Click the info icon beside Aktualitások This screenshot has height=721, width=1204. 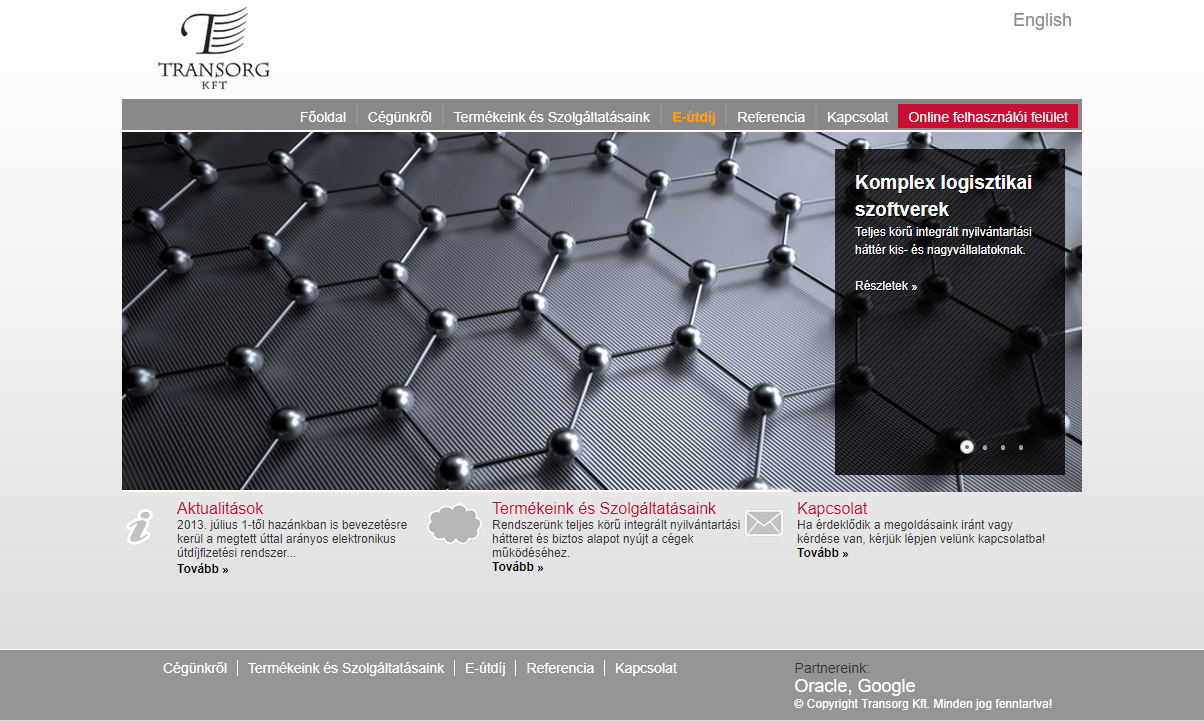140,526
